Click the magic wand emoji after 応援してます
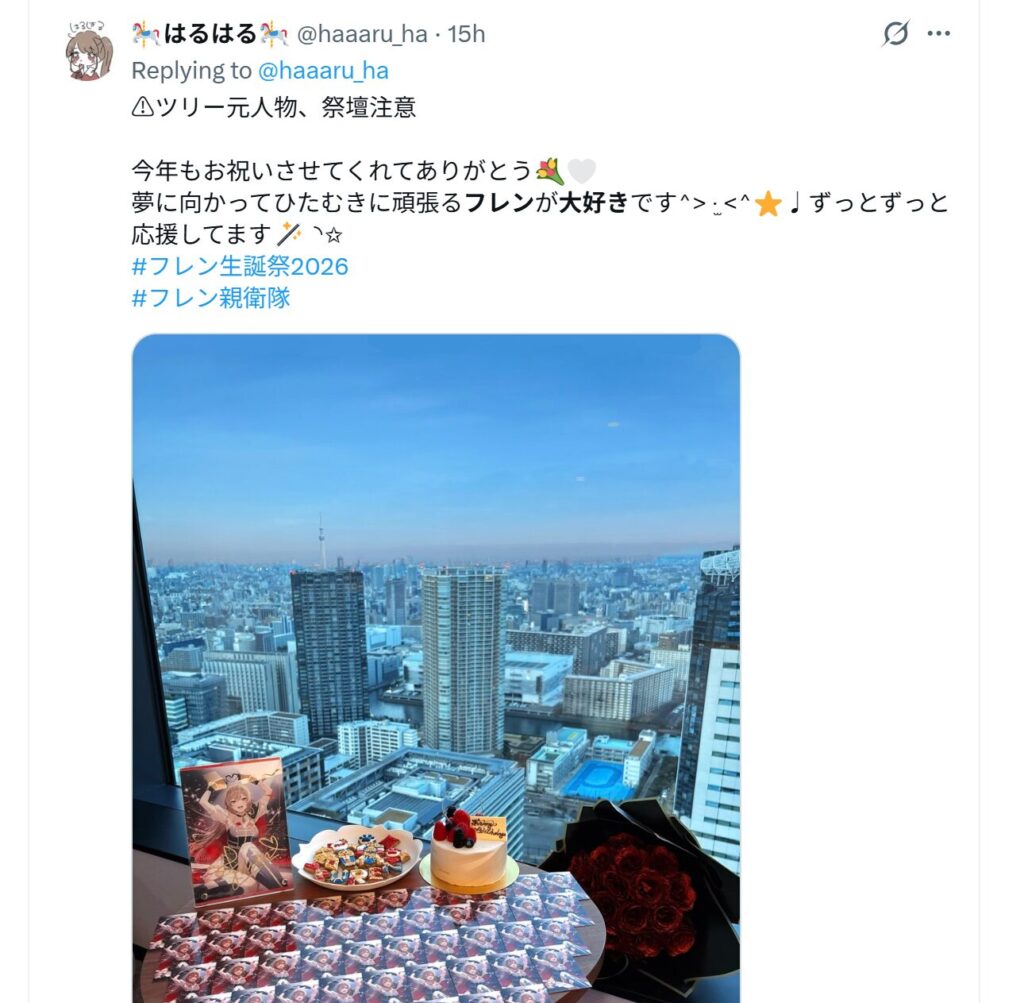Image resolution: width=1024 pixels, height=1003 pixels. pyautogui.click(x=289, y=234)
